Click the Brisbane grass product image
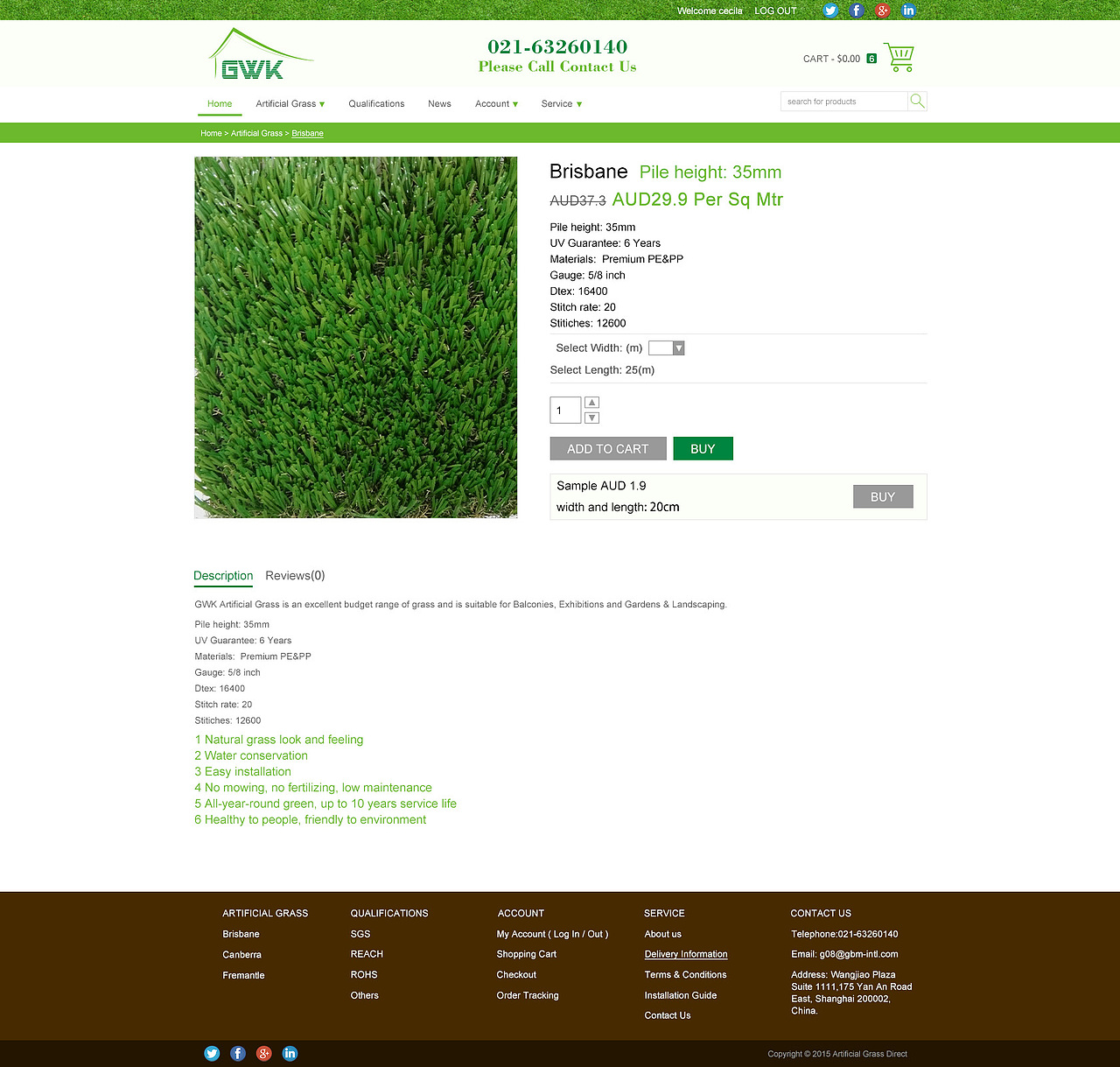 pyautogui.click(x=355, y=338)
